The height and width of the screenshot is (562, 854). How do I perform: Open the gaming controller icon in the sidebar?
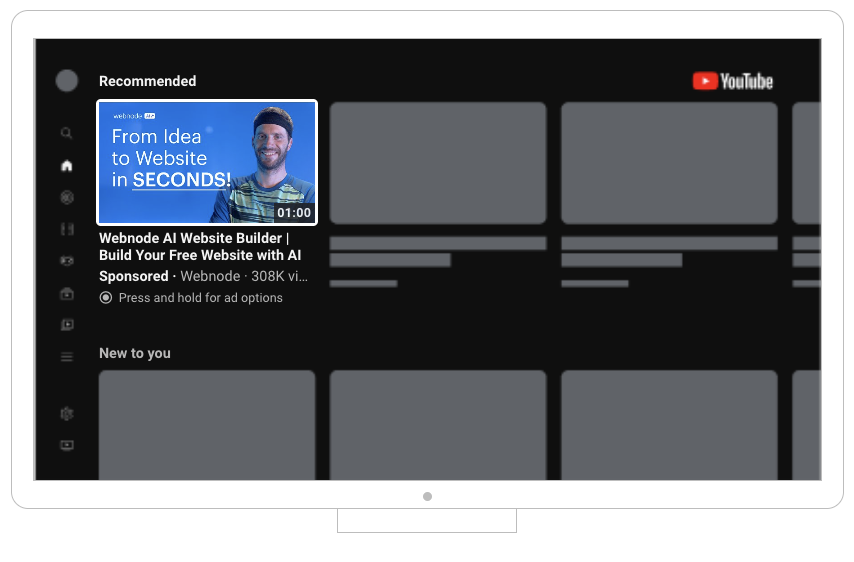click(x=66, y=261)
